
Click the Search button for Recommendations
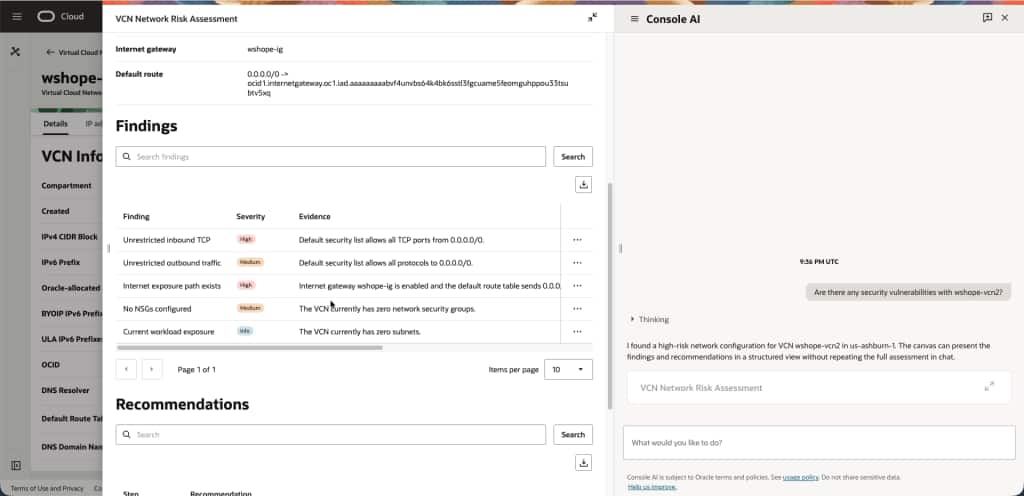click(x=573, y=435)
